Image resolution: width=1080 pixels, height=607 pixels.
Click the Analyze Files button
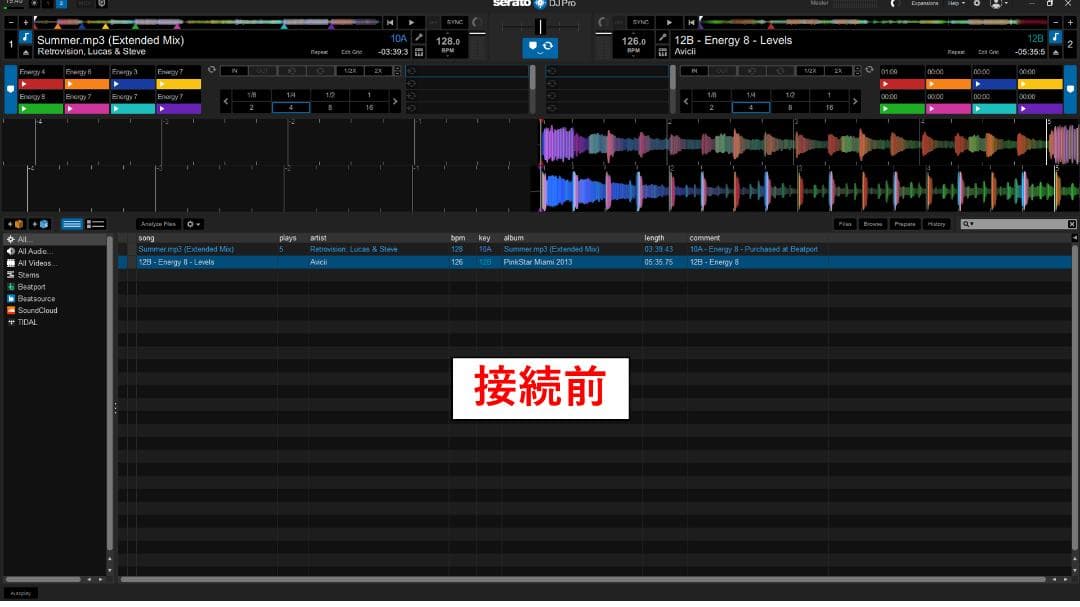point(157,224)
